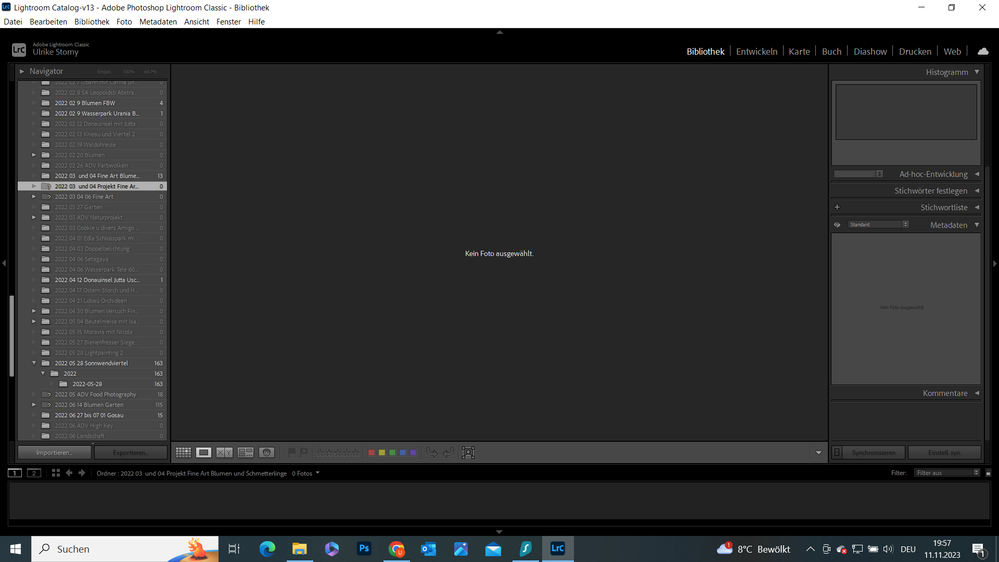Collapse the Histogramm panel
The width and height of the screenshot is (999, 562).
coord(977,72)
